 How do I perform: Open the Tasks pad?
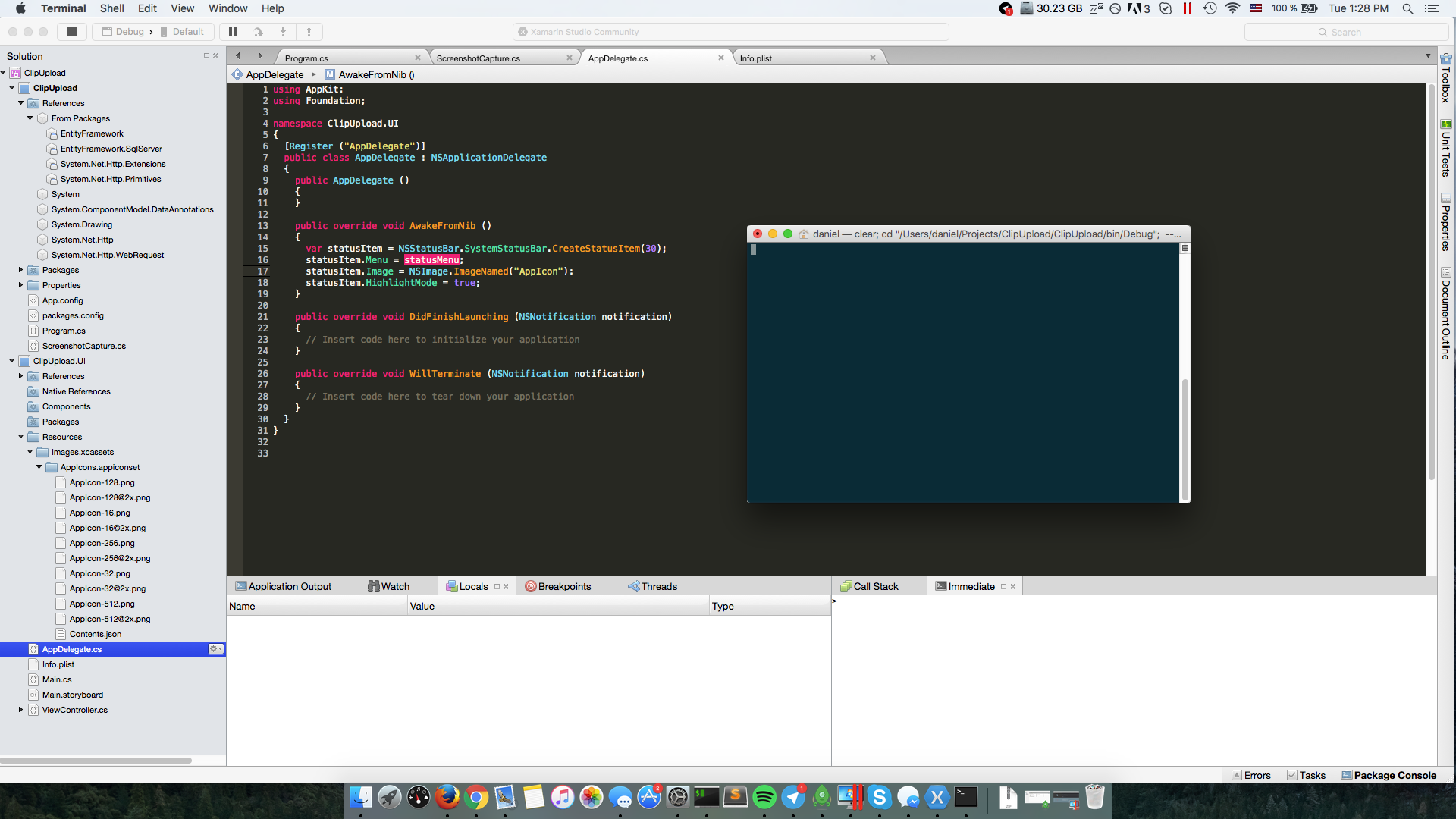click(x=1306, y=775)
